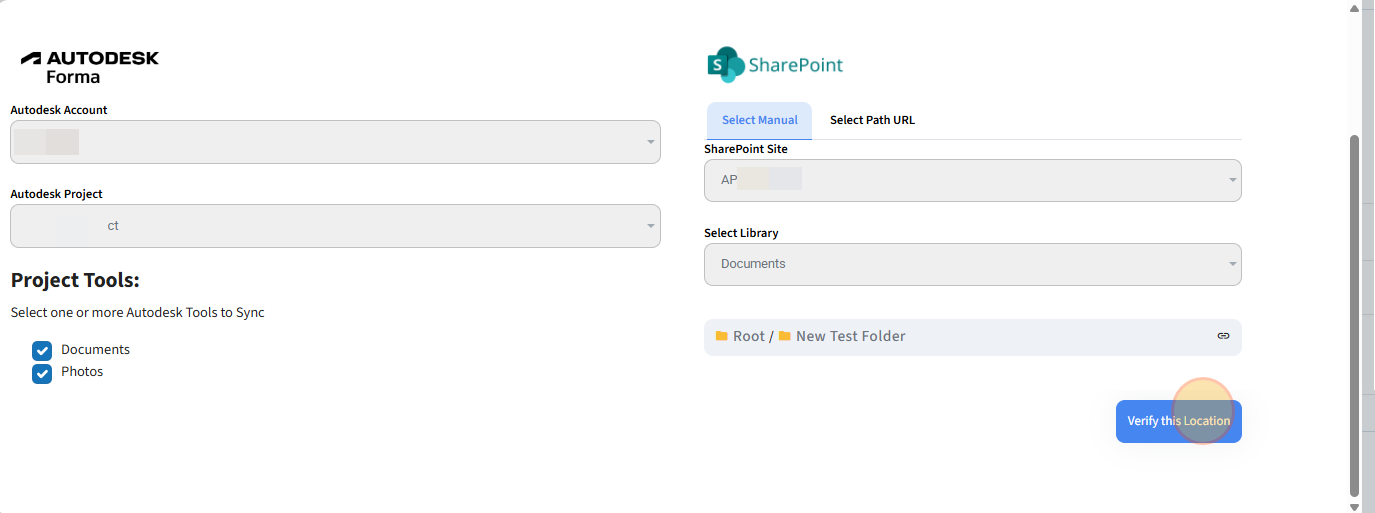Toggle the Photos checkbox
The width and height of the screenshot is (1375, 513).
[x=42, y=373]
